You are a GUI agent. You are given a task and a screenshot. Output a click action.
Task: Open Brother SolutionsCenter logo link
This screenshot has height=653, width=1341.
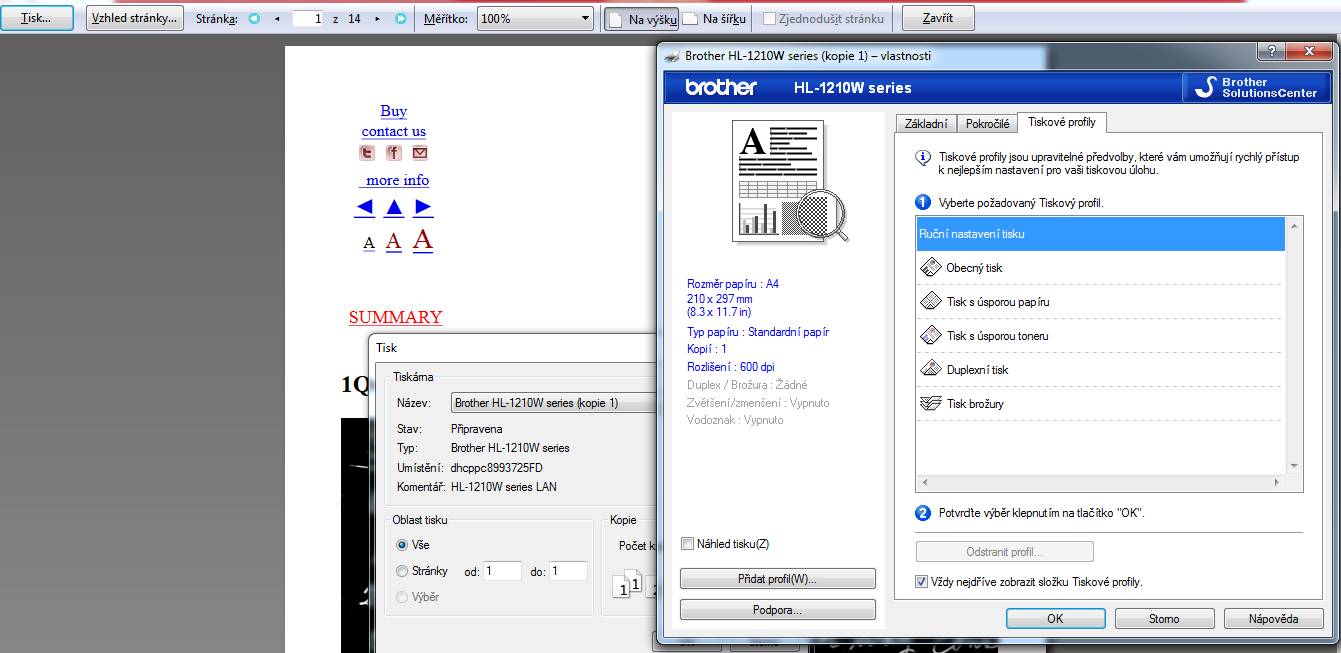pyautogui.click(x=1256, y=87)
